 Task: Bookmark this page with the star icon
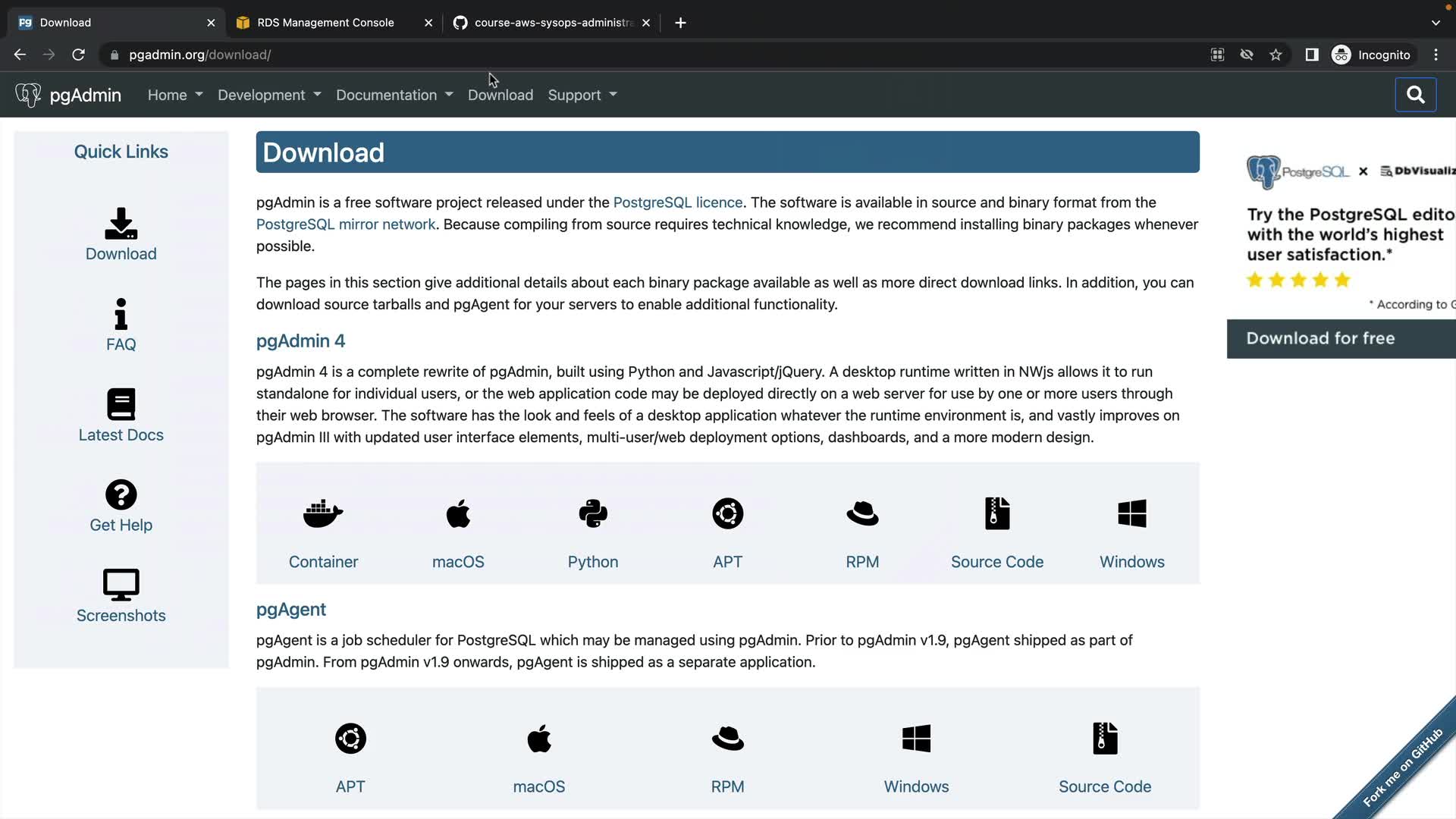[x=1276, y=55]
